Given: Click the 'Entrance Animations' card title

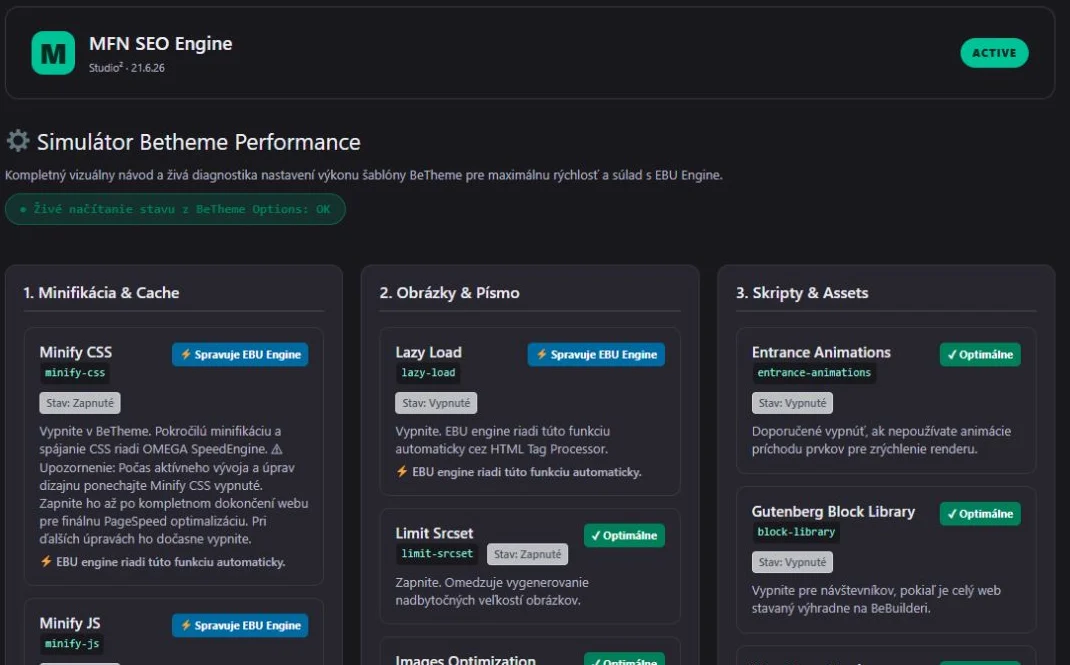Looking at the screenshot, I should [x=821, y=352].
